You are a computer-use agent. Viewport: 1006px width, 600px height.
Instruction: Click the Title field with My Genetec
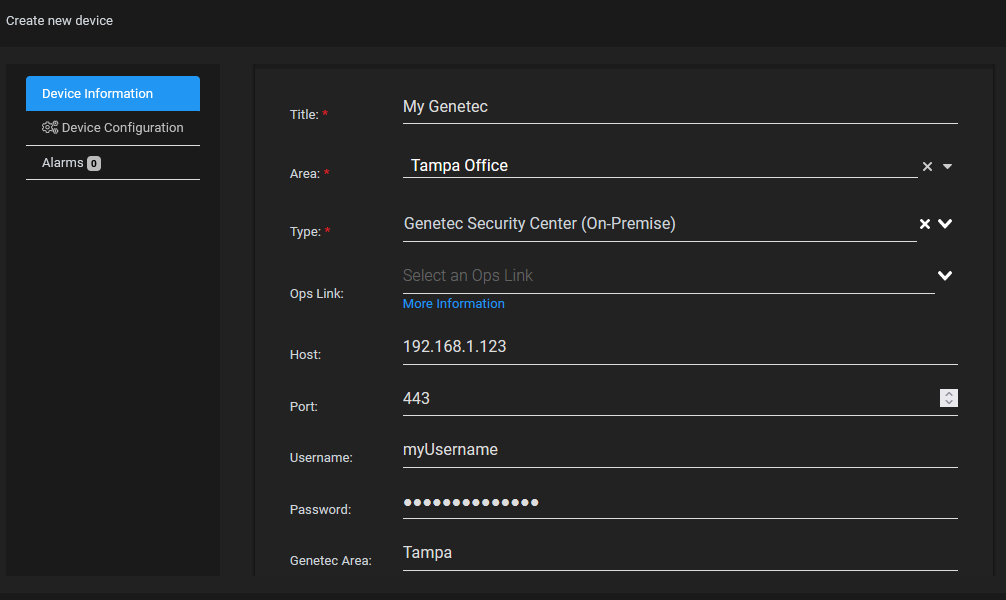point(680,107)
